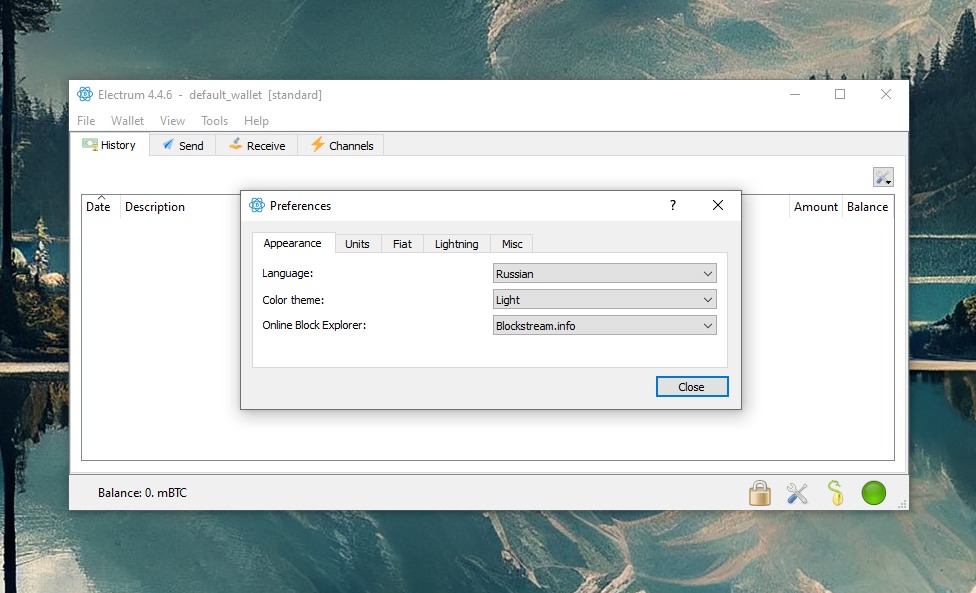The image size is (976, 593).
Task: Click the padlock password icon in status bar
Action: [760, 493]
